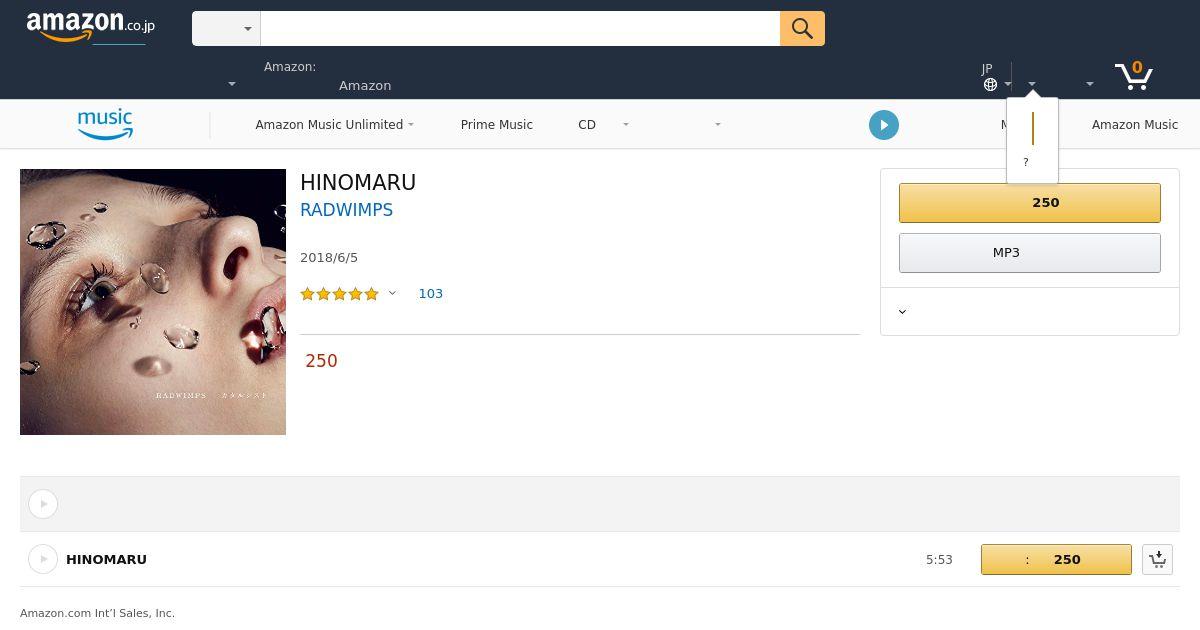
Task: Expand the chevron under MP3 button
Action: [x=902, y=312]
